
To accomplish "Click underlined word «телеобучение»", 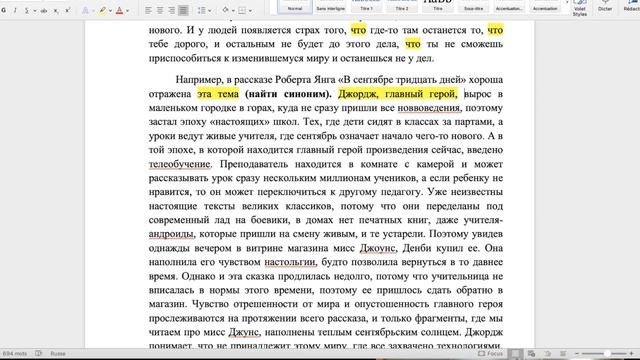I will pos(179,164).
